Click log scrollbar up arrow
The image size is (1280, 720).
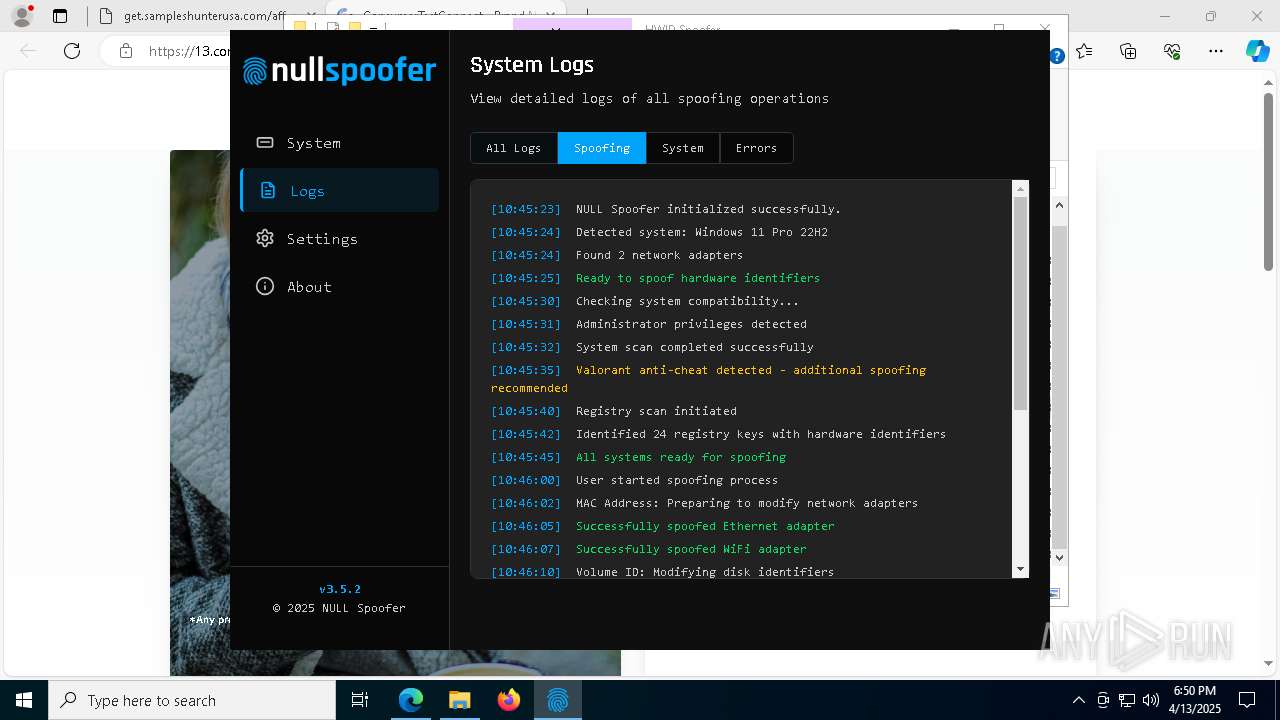[1020, 189]
